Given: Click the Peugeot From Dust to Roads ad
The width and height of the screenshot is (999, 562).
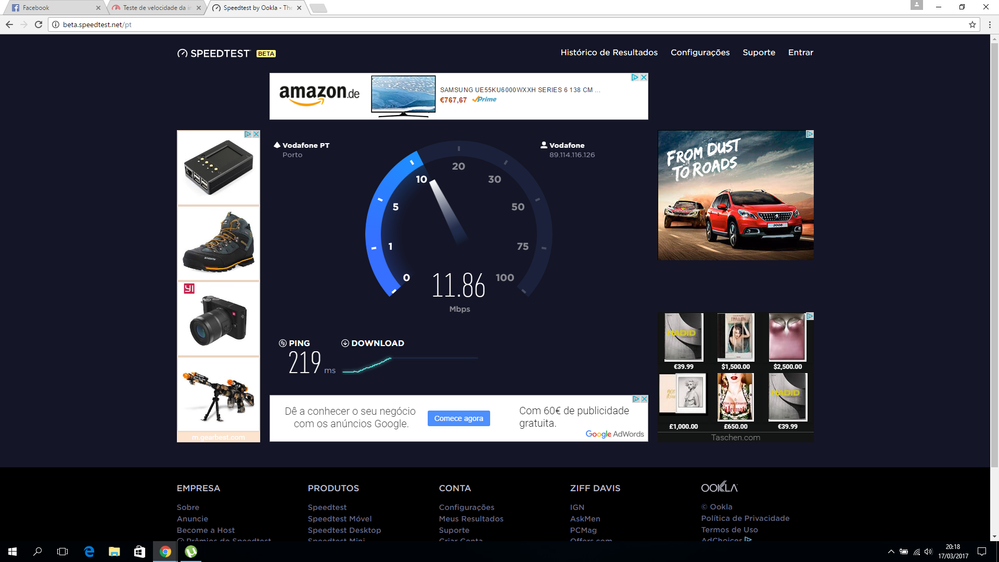Looking at the screenshot, I should point(735,195).
